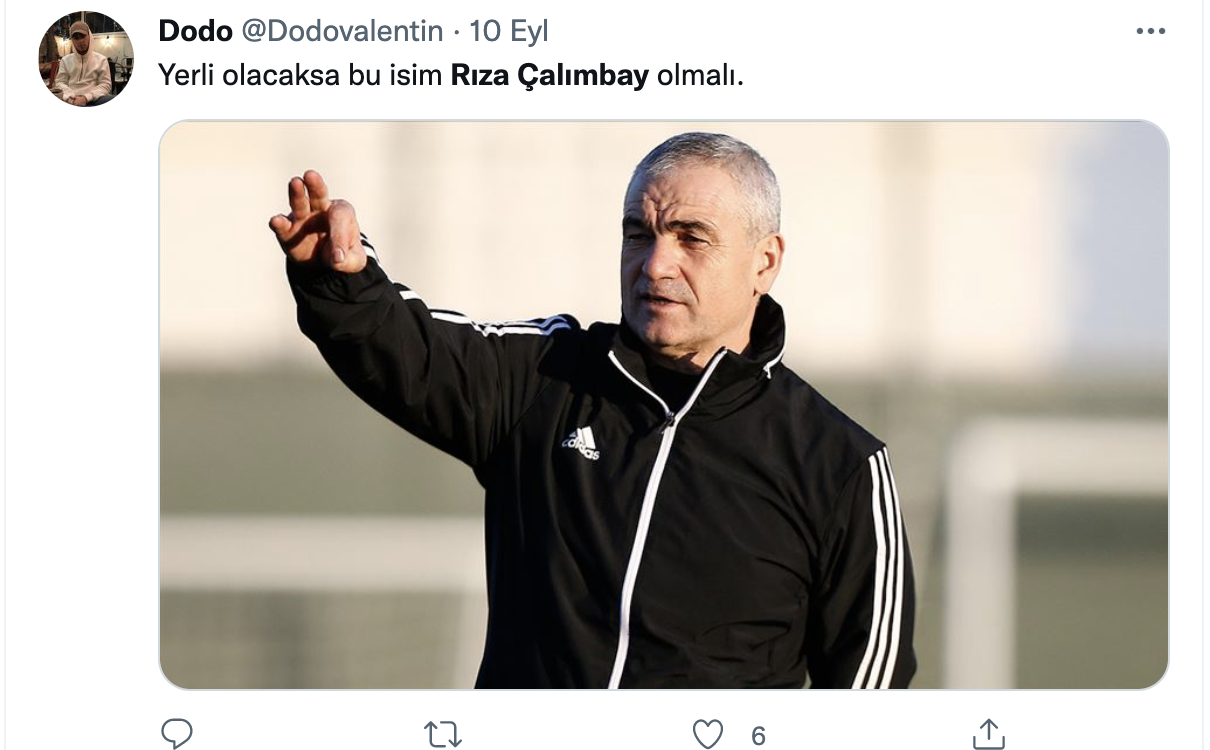Visit the @Dodovalentin handle
The height and width of the screenshot is (750, 1210).
341,31
